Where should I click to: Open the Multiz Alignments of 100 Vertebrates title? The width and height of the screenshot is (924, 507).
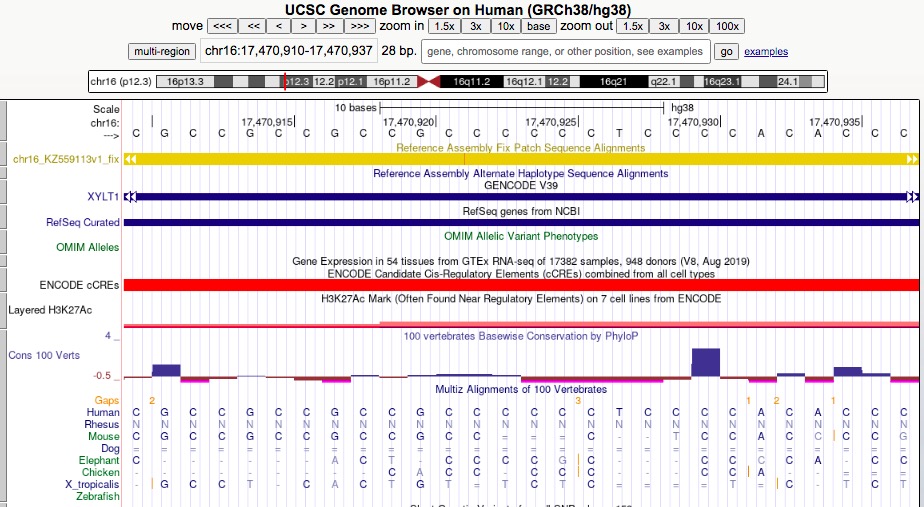point(521,389)
